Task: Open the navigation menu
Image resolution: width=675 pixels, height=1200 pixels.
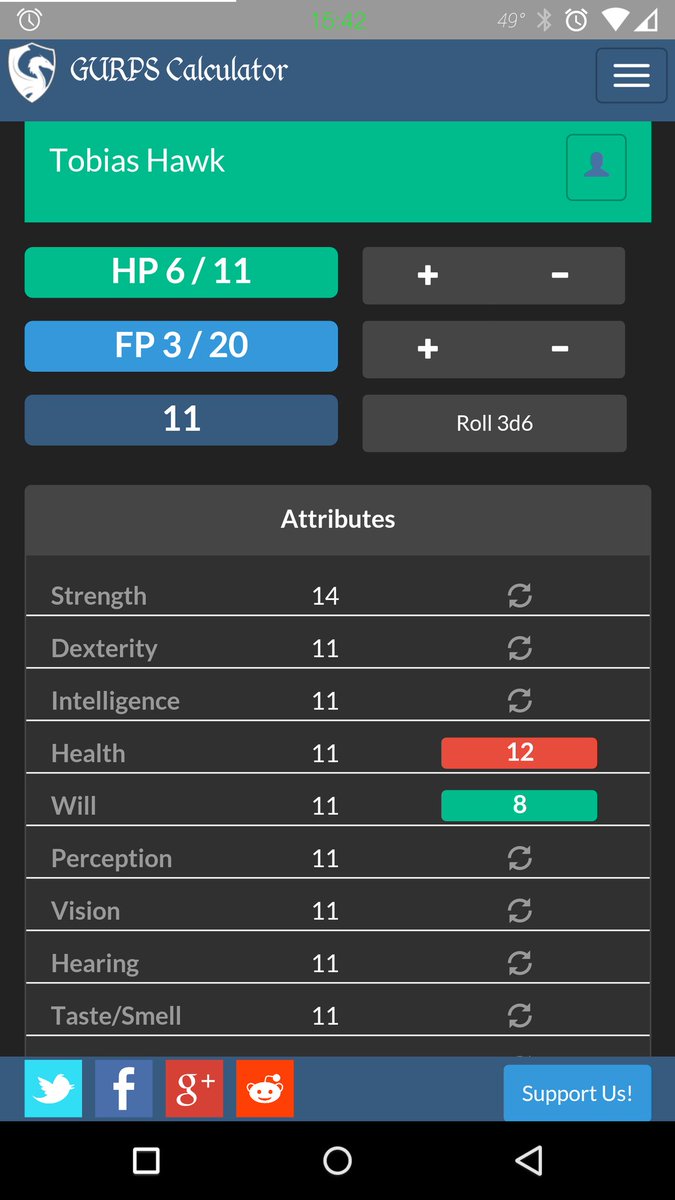Action: tap(631, 75)
